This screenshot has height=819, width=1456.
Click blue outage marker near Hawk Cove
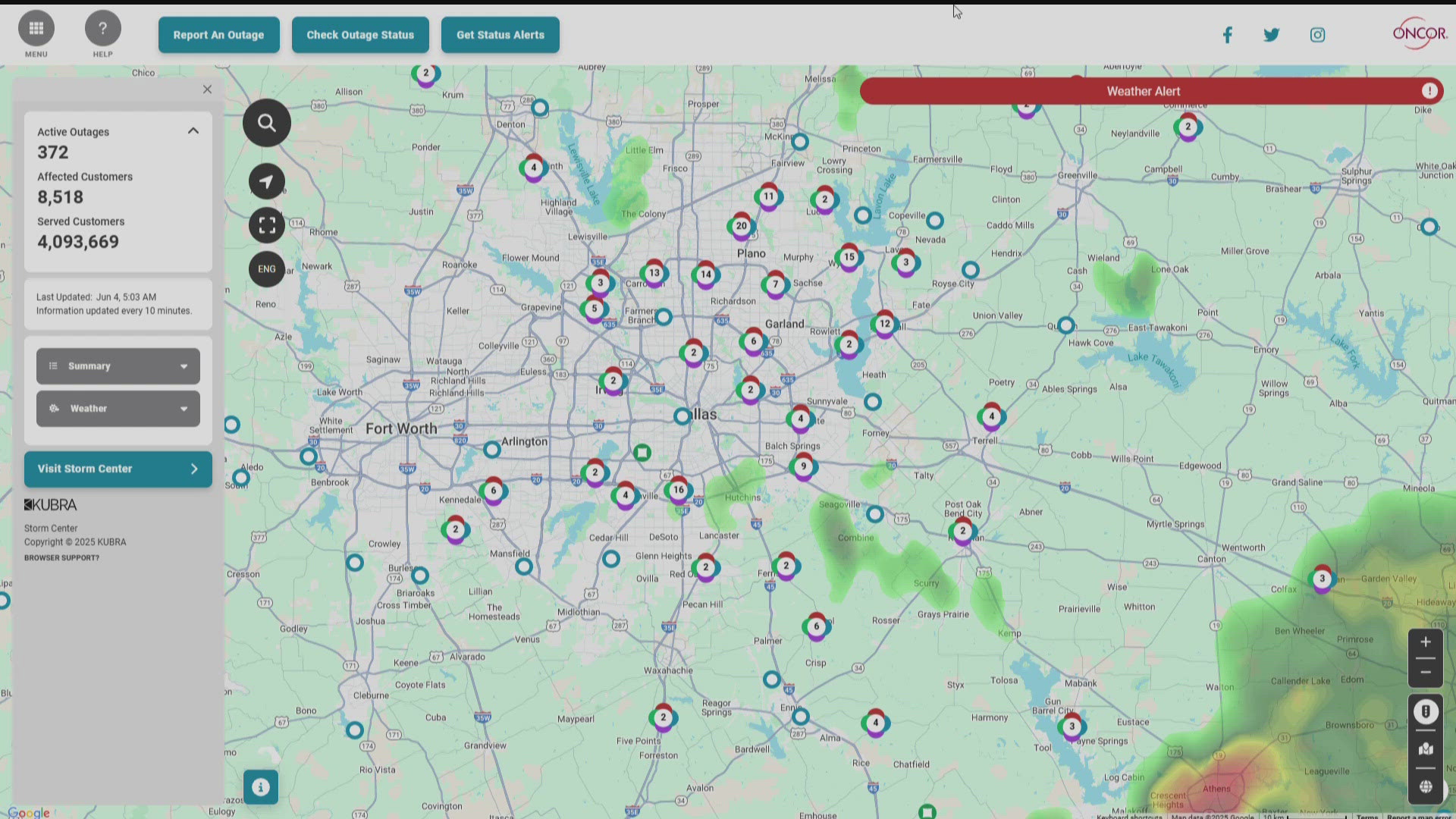[x=1066, y=325]
